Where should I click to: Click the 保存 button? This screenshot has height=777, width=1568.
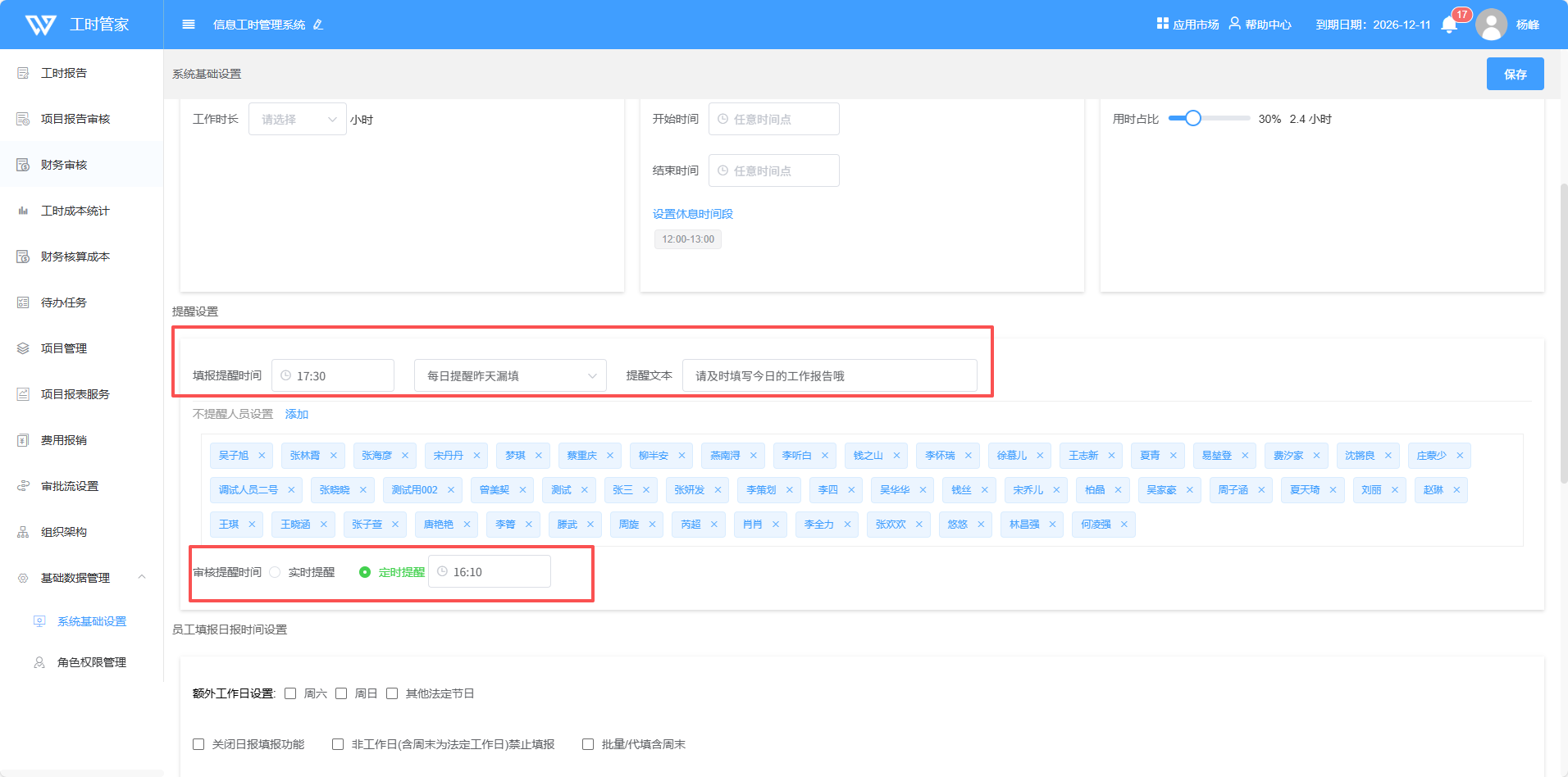1515,74
